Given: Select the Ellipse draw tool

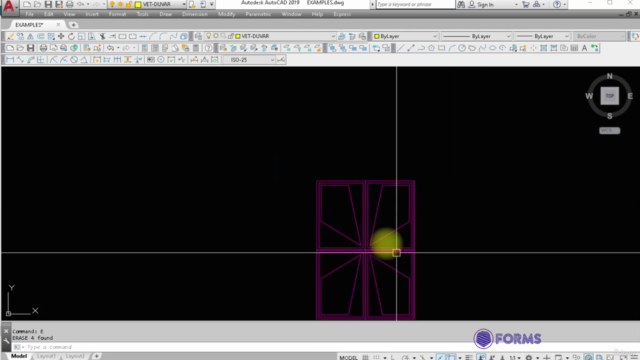Looking at the screenshot, I should [x=492, y=48].
